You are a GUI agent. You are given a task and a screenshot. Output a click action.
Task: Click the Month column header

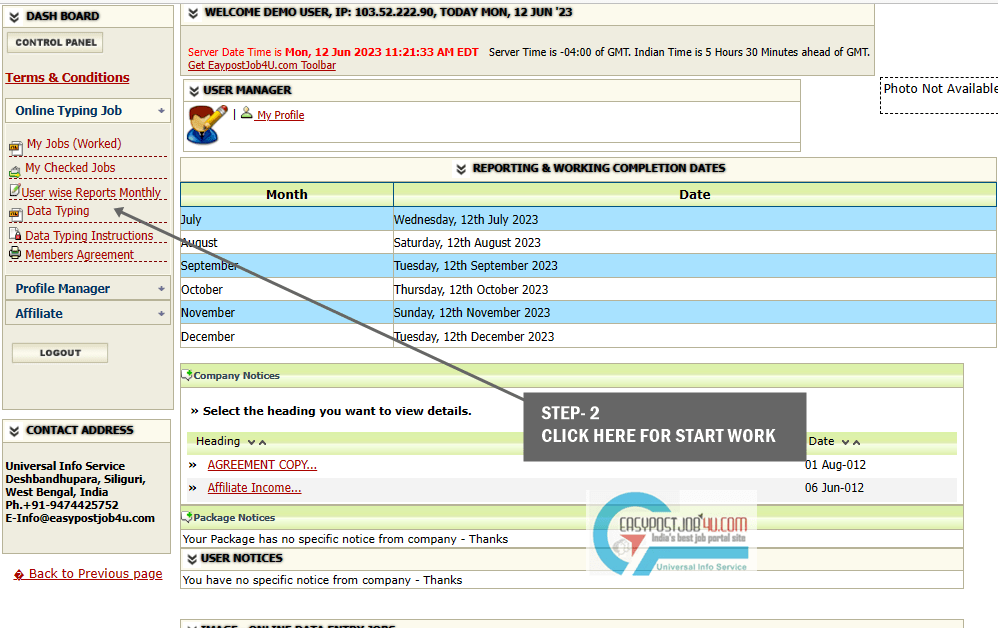pyautogui.click(x=287, y=195)
